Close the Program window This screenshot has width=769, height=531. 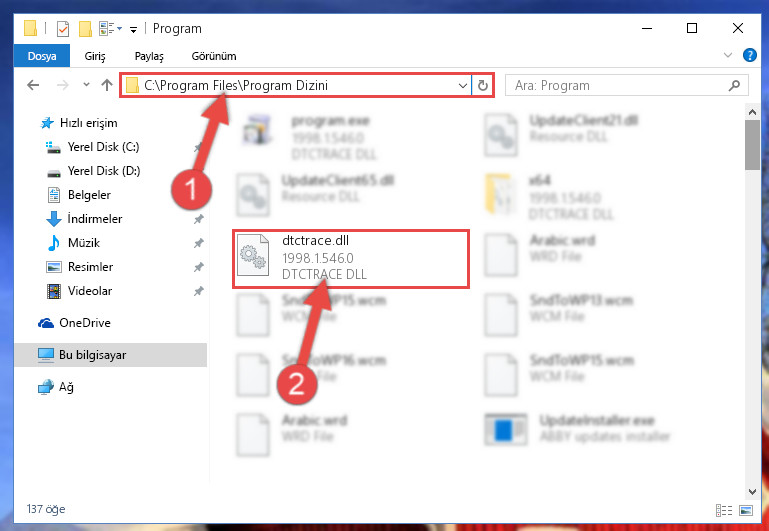pos(738,28)
